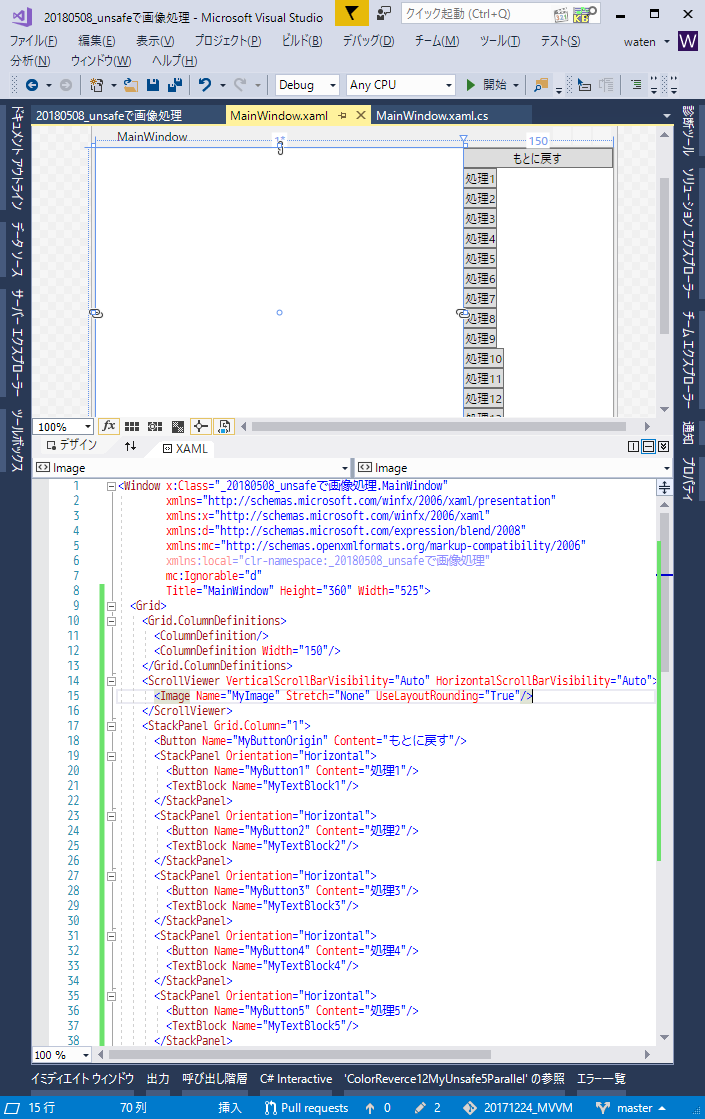Open the ファイル(F) menu
The width and height of the screenshot is (705, 1119).
tap(33, 41)
